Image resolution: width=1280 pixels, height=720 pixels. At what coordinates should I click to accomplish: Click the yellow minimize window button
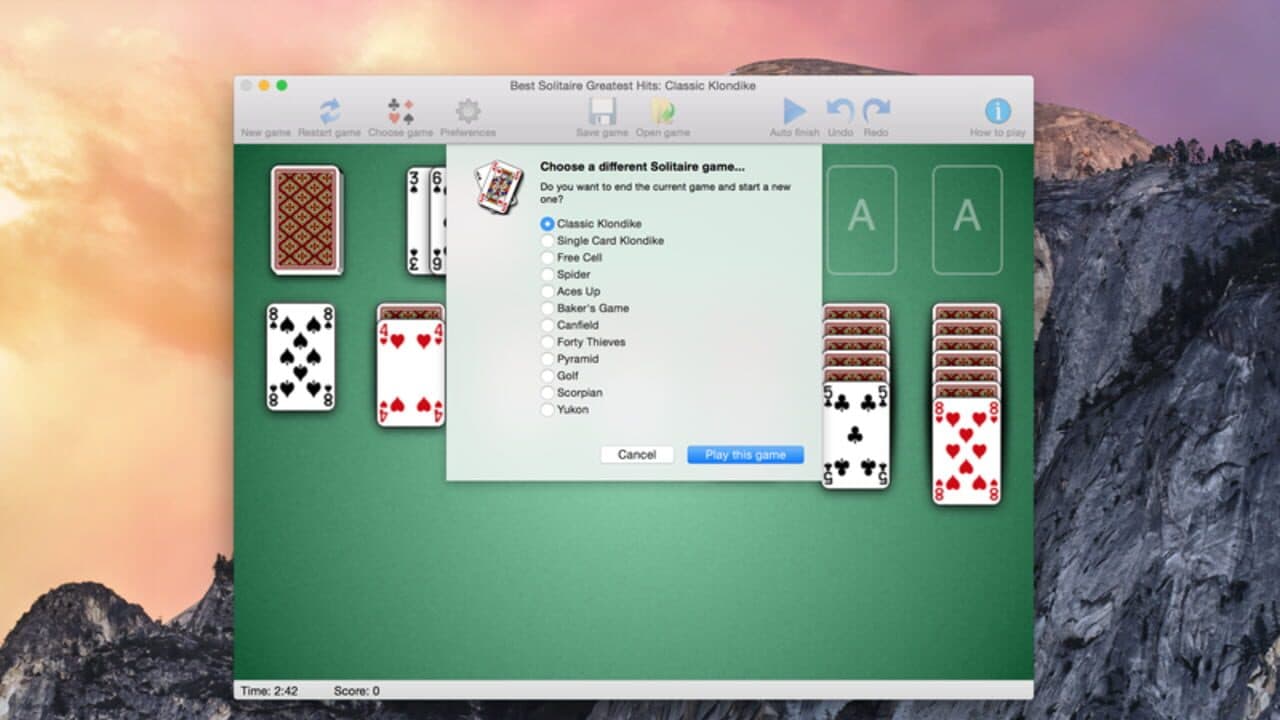click(264, 86)
